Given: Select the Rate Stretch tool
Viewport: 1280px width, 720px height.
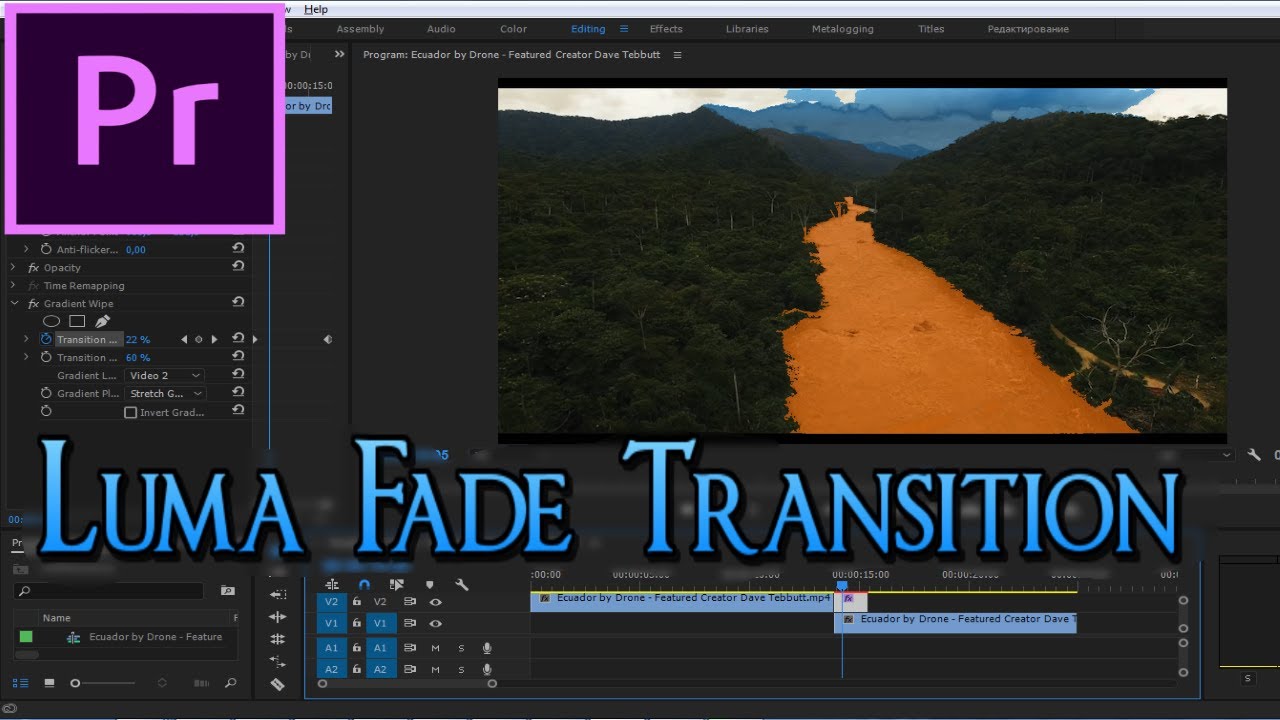Looking at the screenshot, I should 277,662.
